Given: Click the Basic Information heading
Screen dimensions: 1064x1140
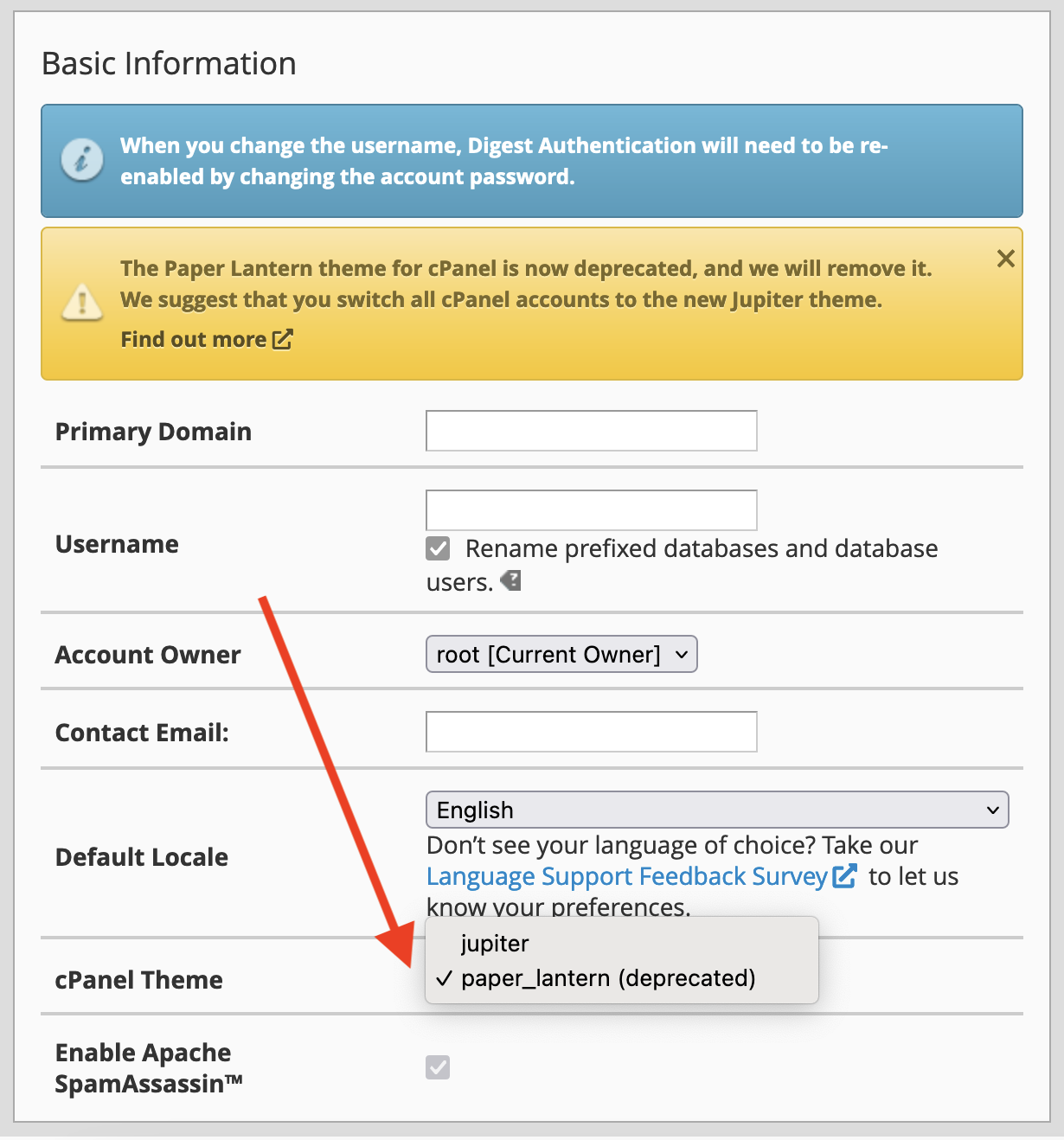Looking at the screenshot, I should (169, 64).
